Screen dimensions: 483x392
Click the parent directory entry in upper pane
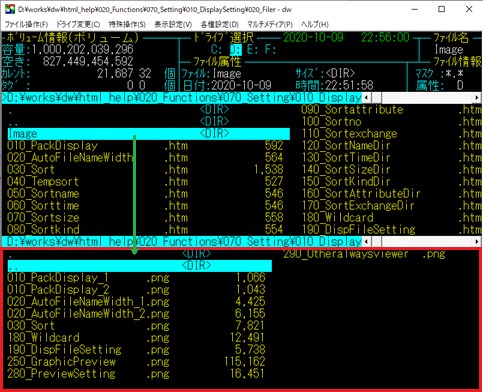(118, 122)
